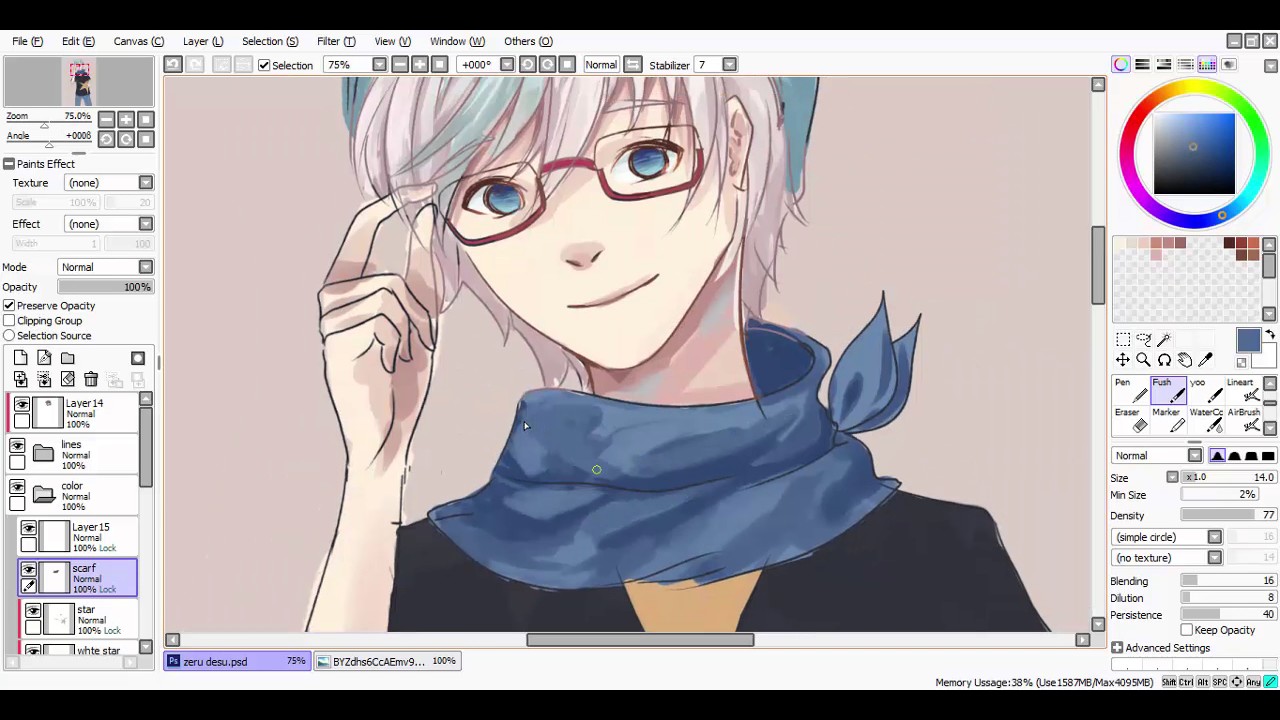Activate the lasso selection tool

click(x=1144, y=340)
